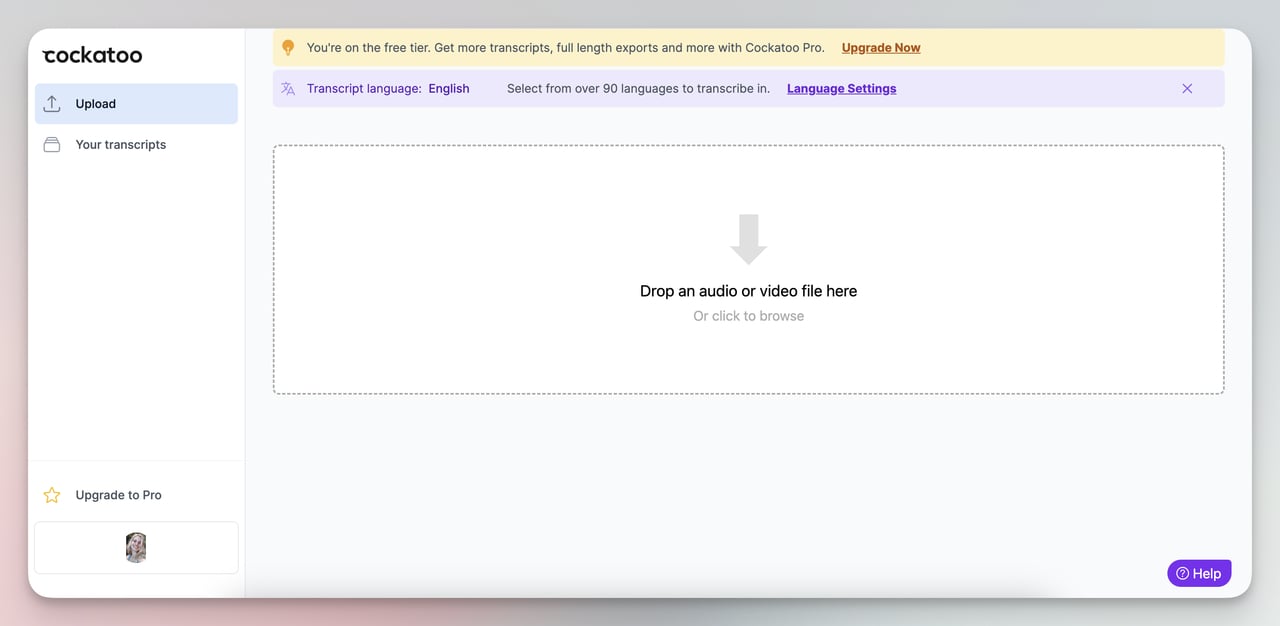Screen dimensions: 1280x626
Task: Open the user profile avatar
Action: coord(136,547)
